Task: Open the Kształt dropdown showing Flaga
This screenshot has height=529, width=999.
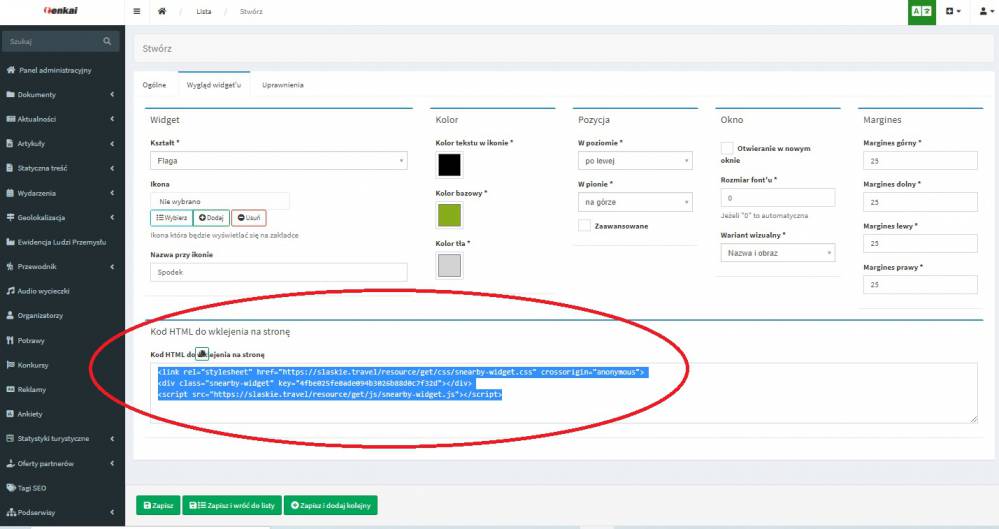Action: tap(278, 160)
